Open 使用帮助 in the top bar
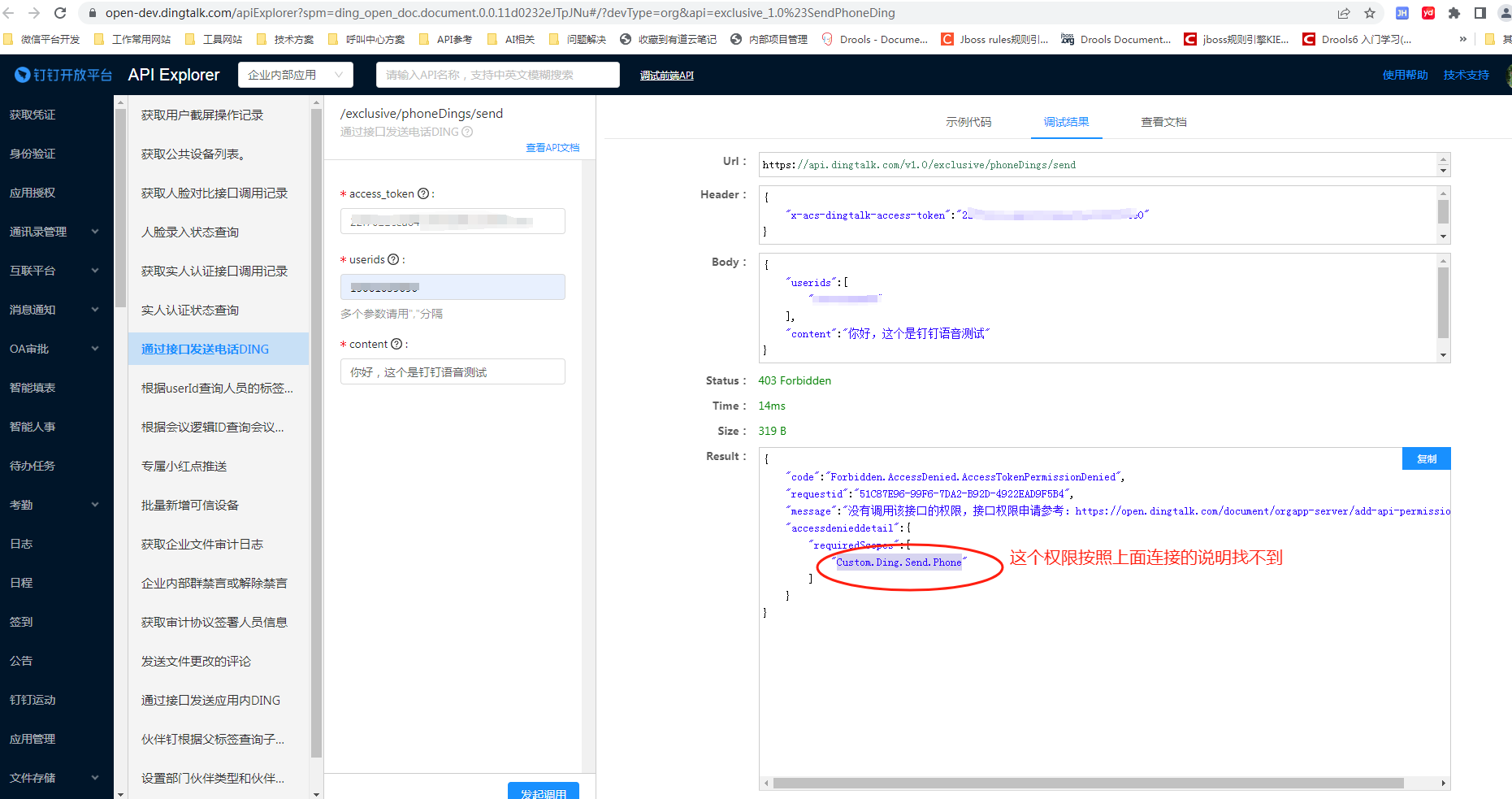Screen dimensions: 1512x799 coord(1405,75)
